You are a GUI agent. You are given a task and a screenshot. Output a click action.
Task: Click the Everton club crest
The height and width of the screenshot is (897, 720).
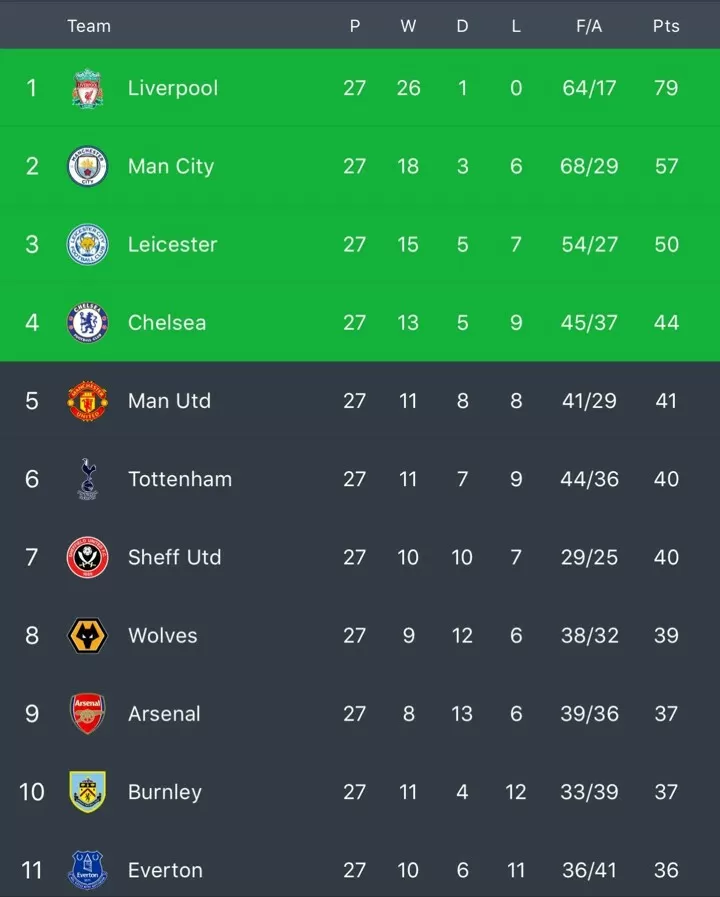point(87,870)
